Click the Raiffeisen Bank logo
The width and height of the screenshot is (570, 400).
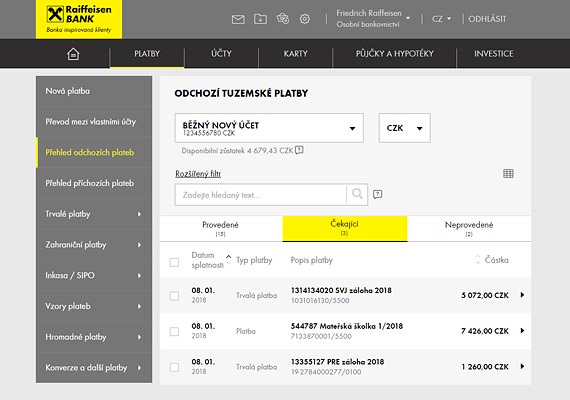click(79, 19)
